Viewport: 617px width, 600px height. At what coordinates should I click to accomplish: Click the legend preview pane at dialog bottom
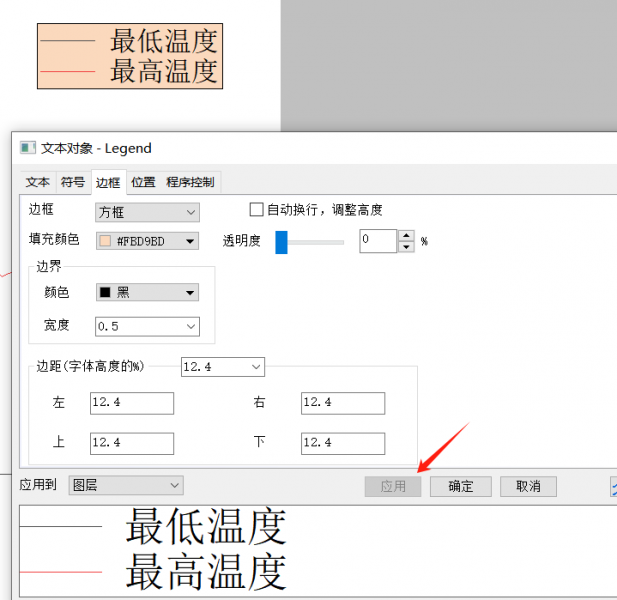click(318, 551)
